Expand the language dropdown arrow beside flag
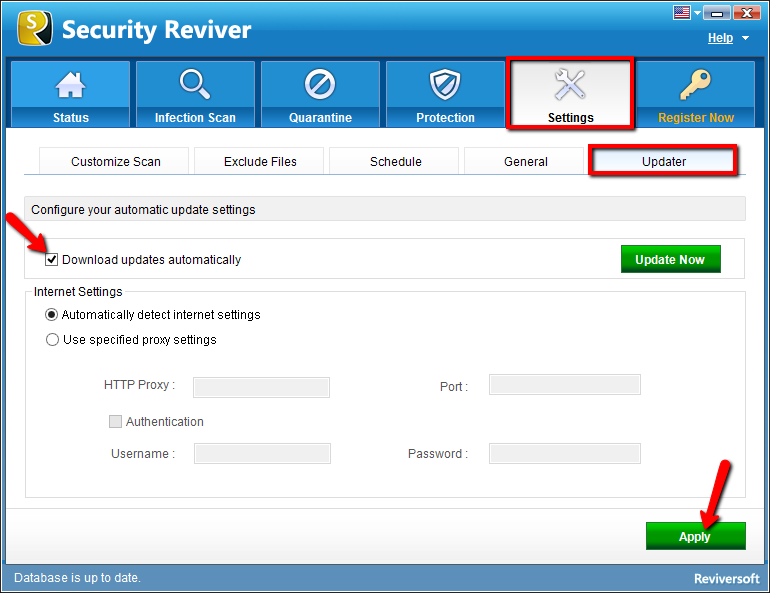 pyautogui.click(x=697, y=13)
